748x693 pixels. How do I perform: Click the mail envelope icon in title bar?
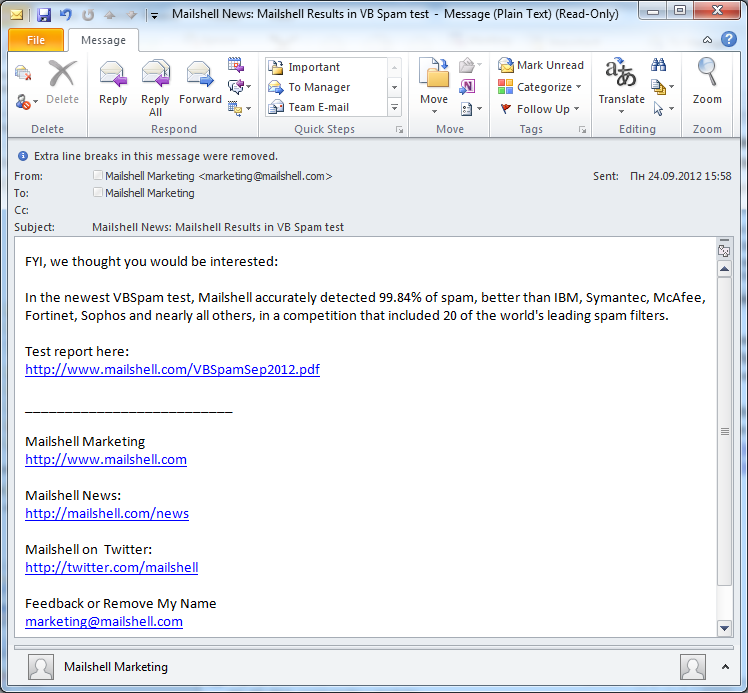(17, 15)
